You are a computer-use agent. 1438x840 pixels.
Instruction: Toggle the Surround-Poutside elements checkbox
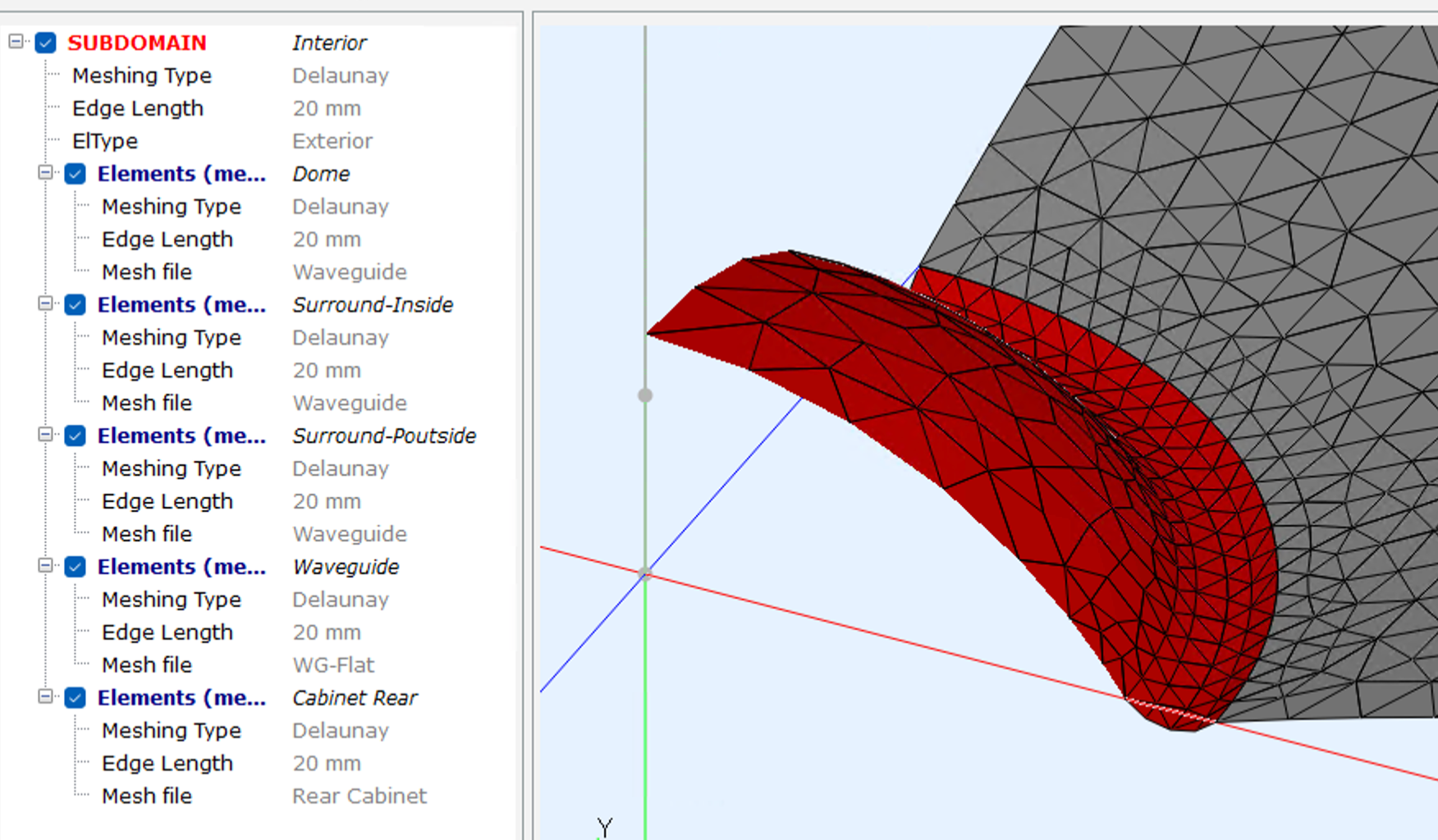coord(76,436)
